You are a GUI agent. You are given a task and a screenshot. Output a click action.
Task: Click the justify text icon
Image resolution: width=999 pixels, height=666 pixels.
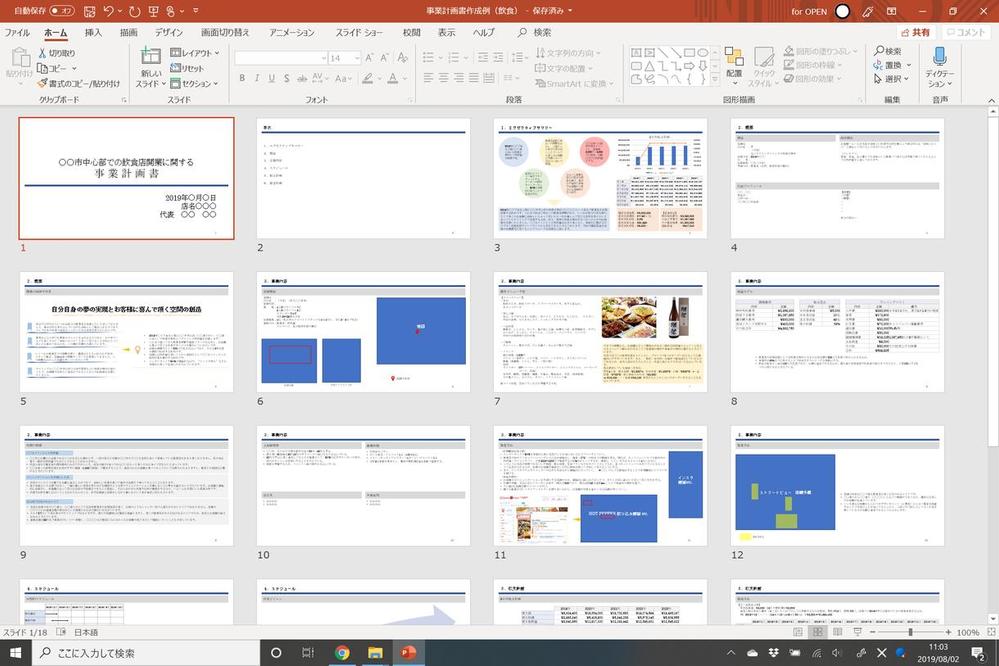[x=474, y=78]
